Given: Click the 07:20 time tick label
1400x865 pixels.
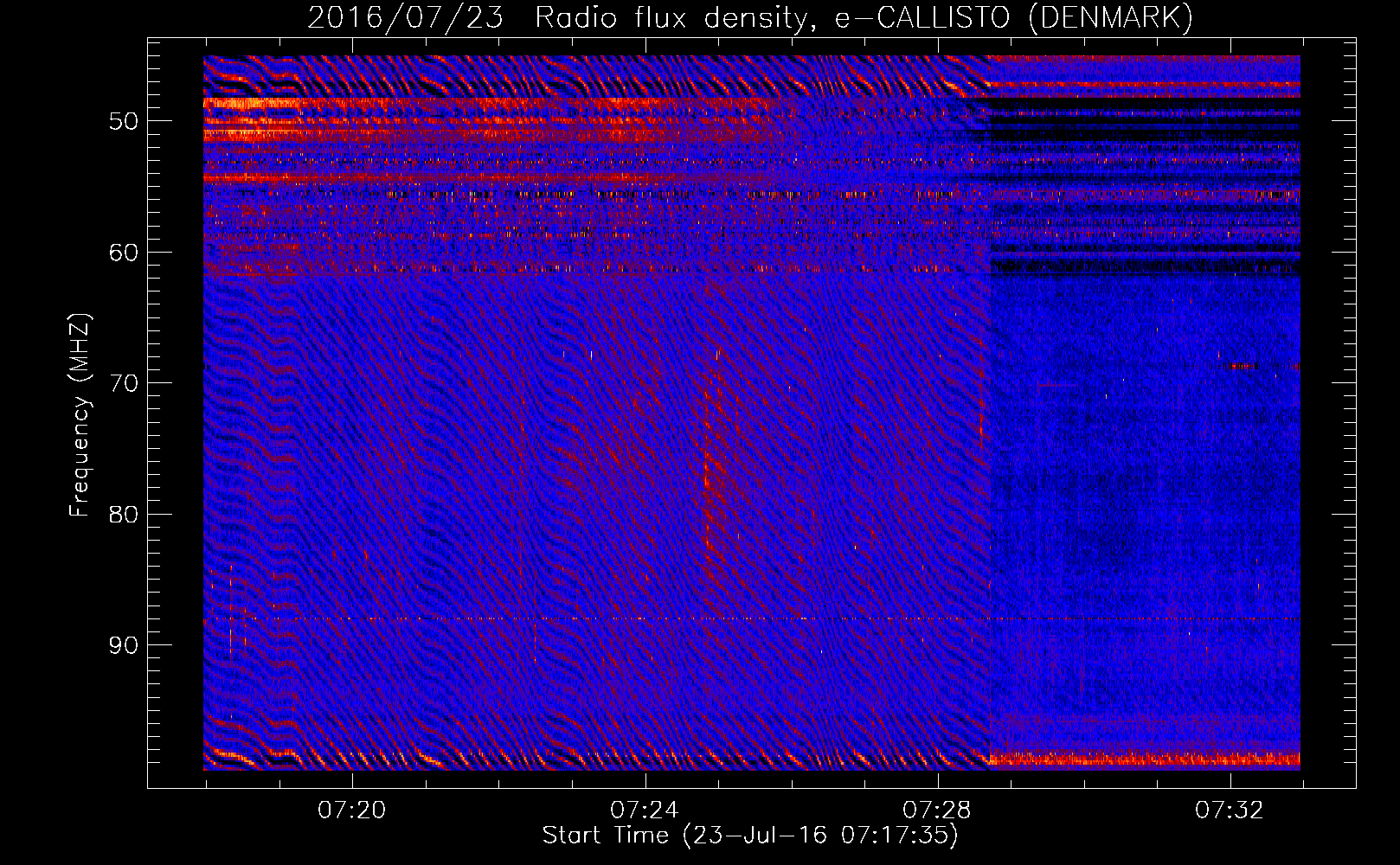Looking at the screenshot, I should 351,811.
